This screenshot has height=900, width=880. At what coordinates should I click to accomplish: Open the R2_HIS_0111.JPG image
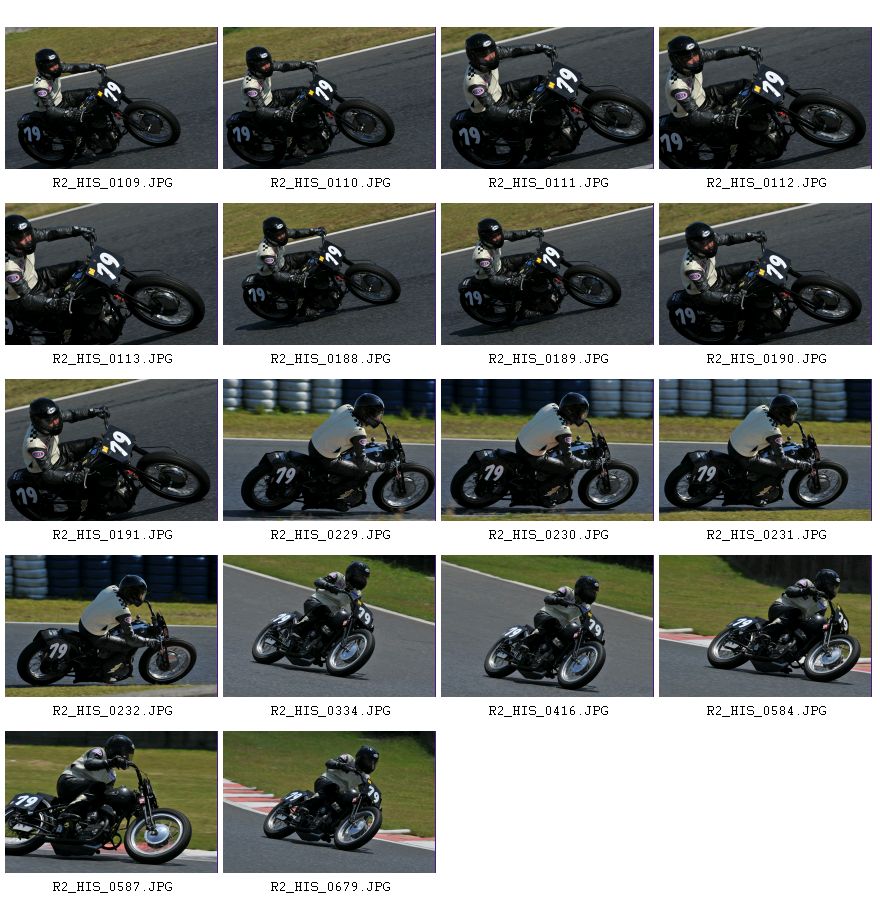[x=548, y=98]
